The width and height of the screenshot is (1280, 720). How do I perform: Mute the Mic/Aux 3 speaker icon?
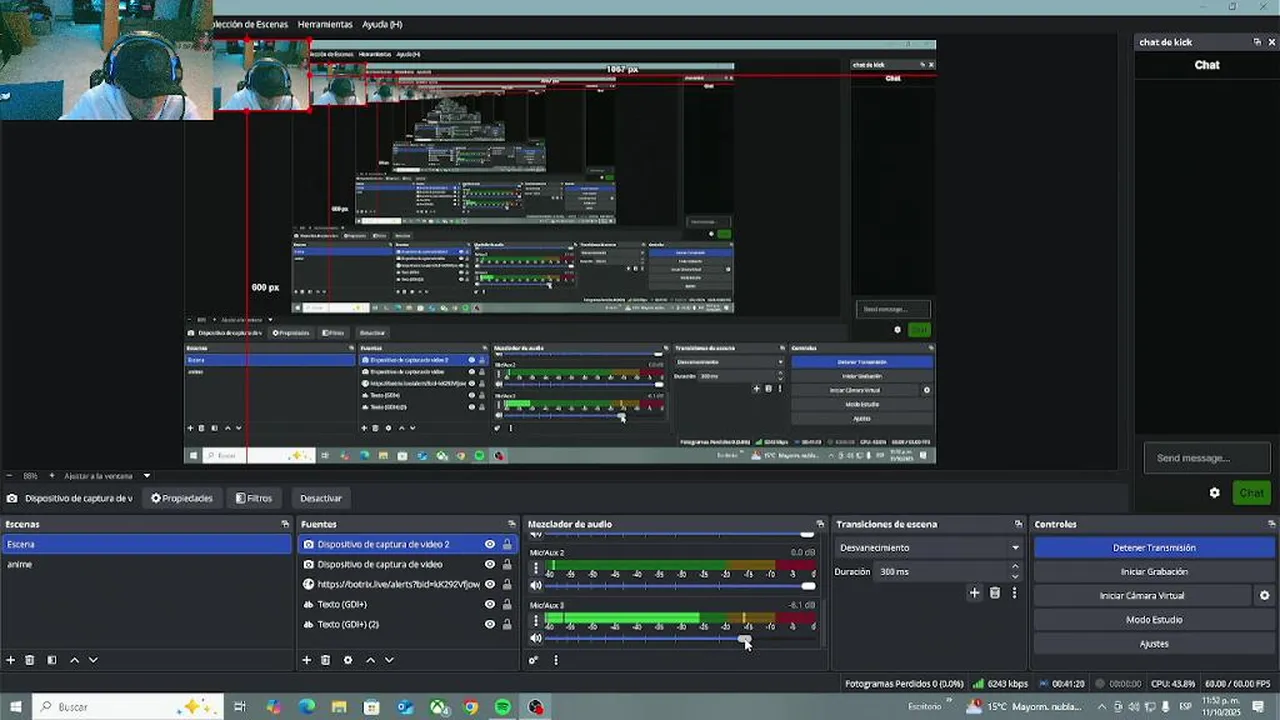[x=536, y=638]
